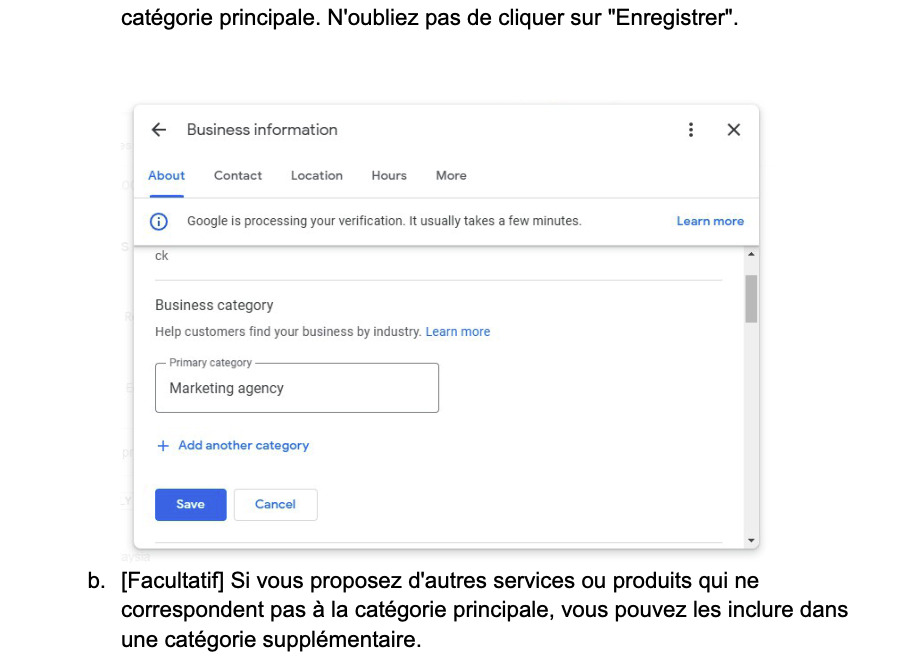Switch to the About tab
908x655 pixels.
pos(166,176)
